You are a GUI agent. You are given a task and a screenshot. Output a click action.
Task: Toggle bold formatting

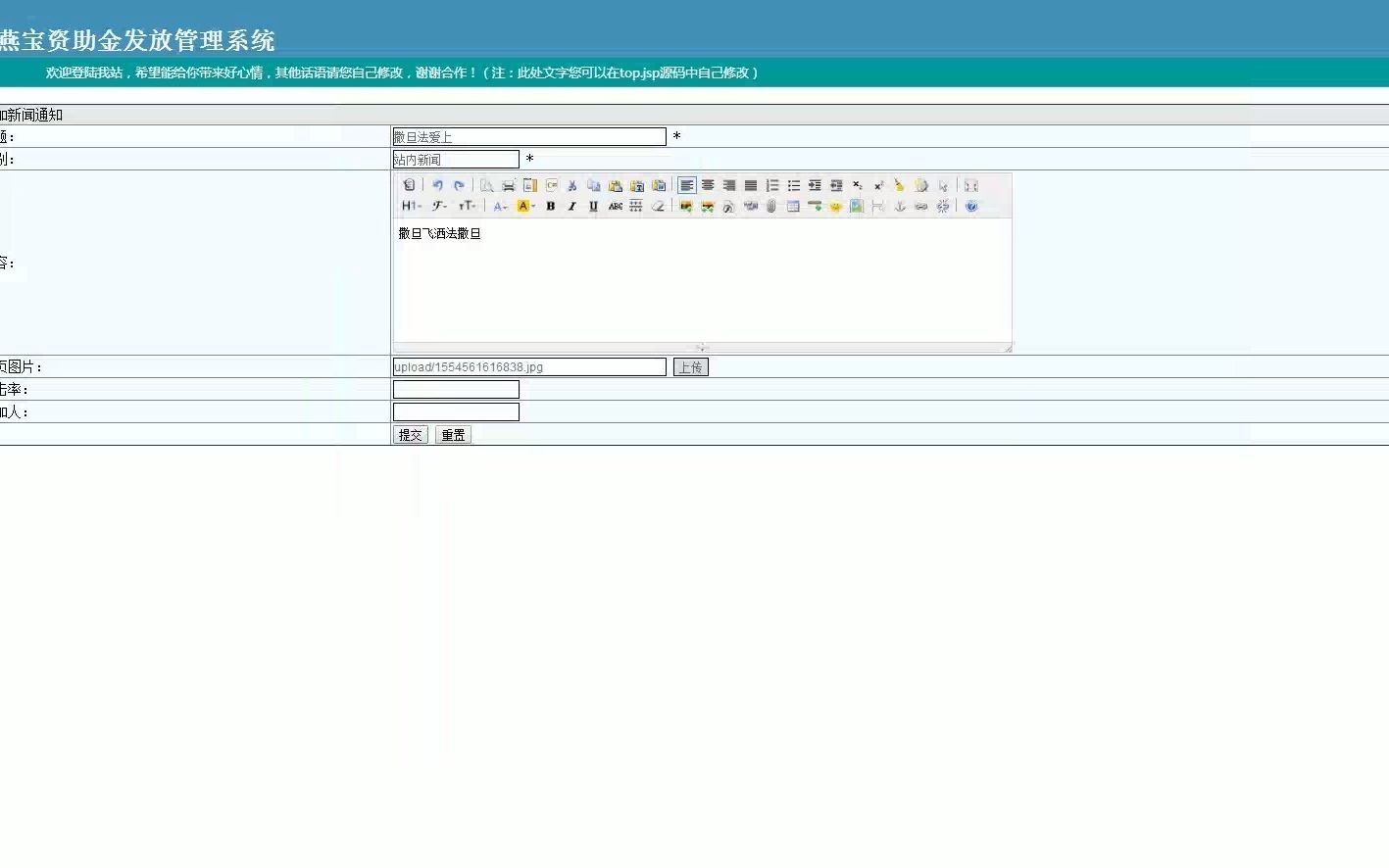[551, 206]
